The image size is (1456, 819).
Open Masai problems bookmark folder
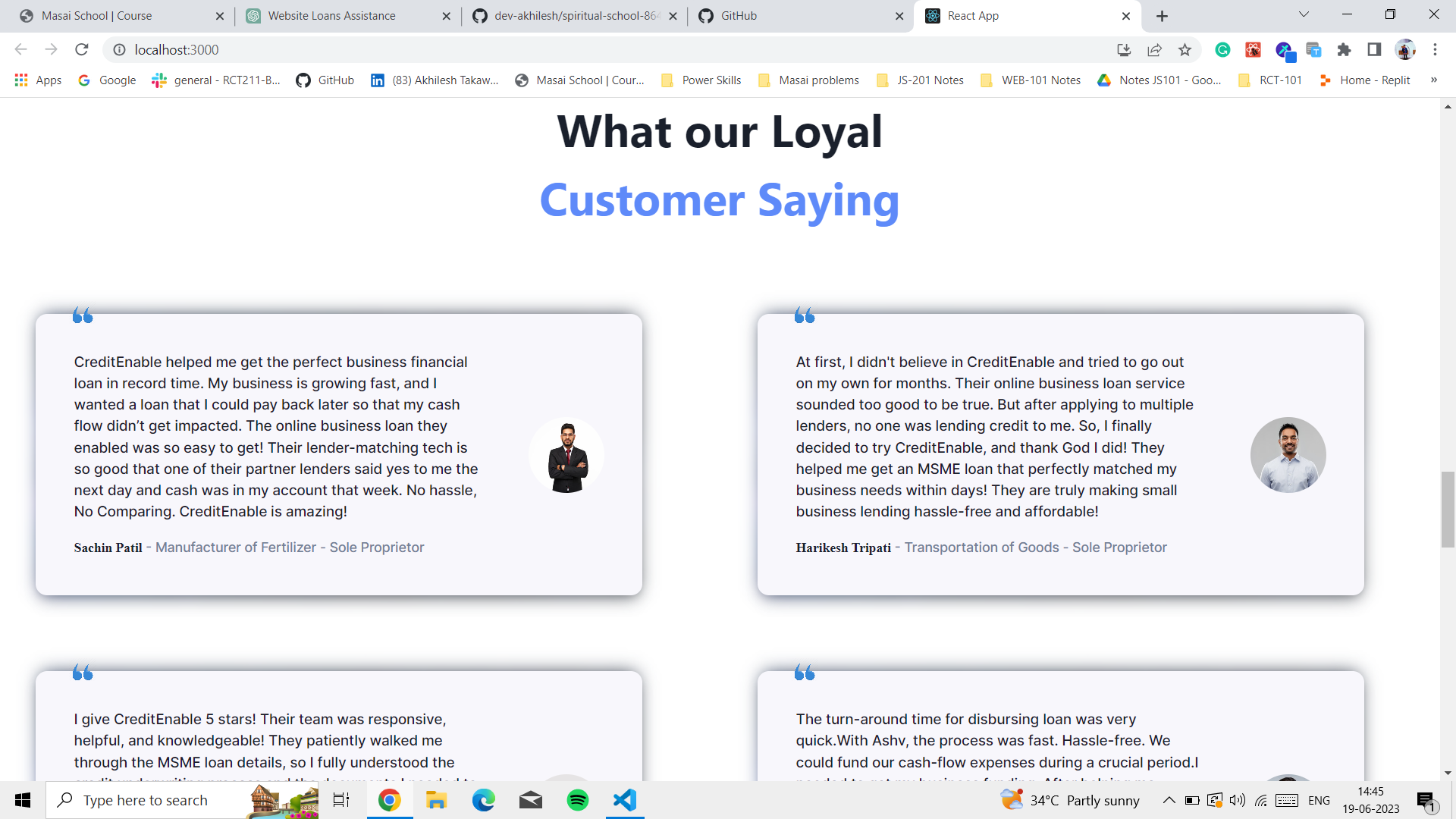(808, 80)
